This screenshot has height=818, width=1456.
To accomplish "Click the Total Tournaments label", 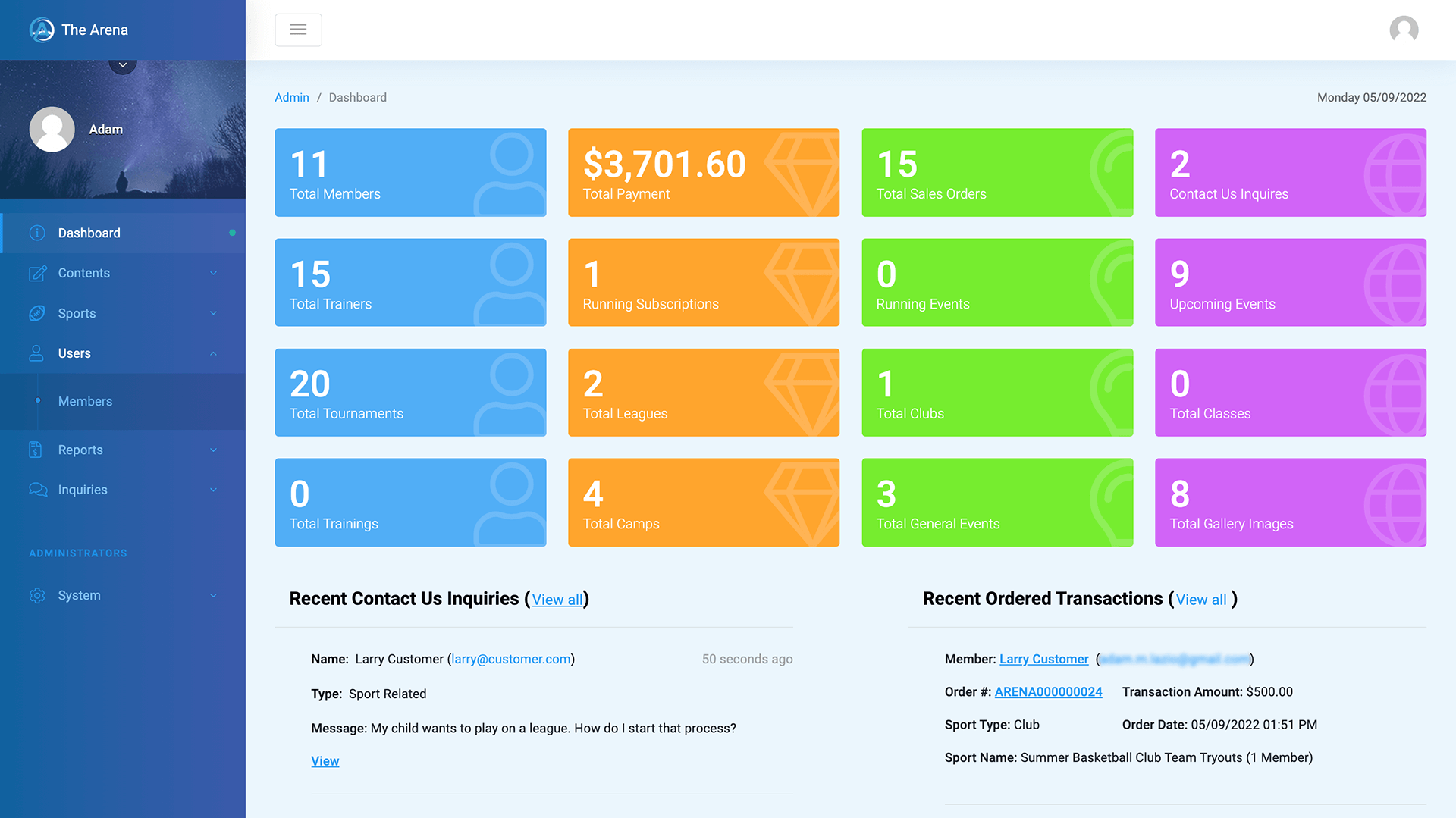I will pyautogui.click(x=347, y=414).
